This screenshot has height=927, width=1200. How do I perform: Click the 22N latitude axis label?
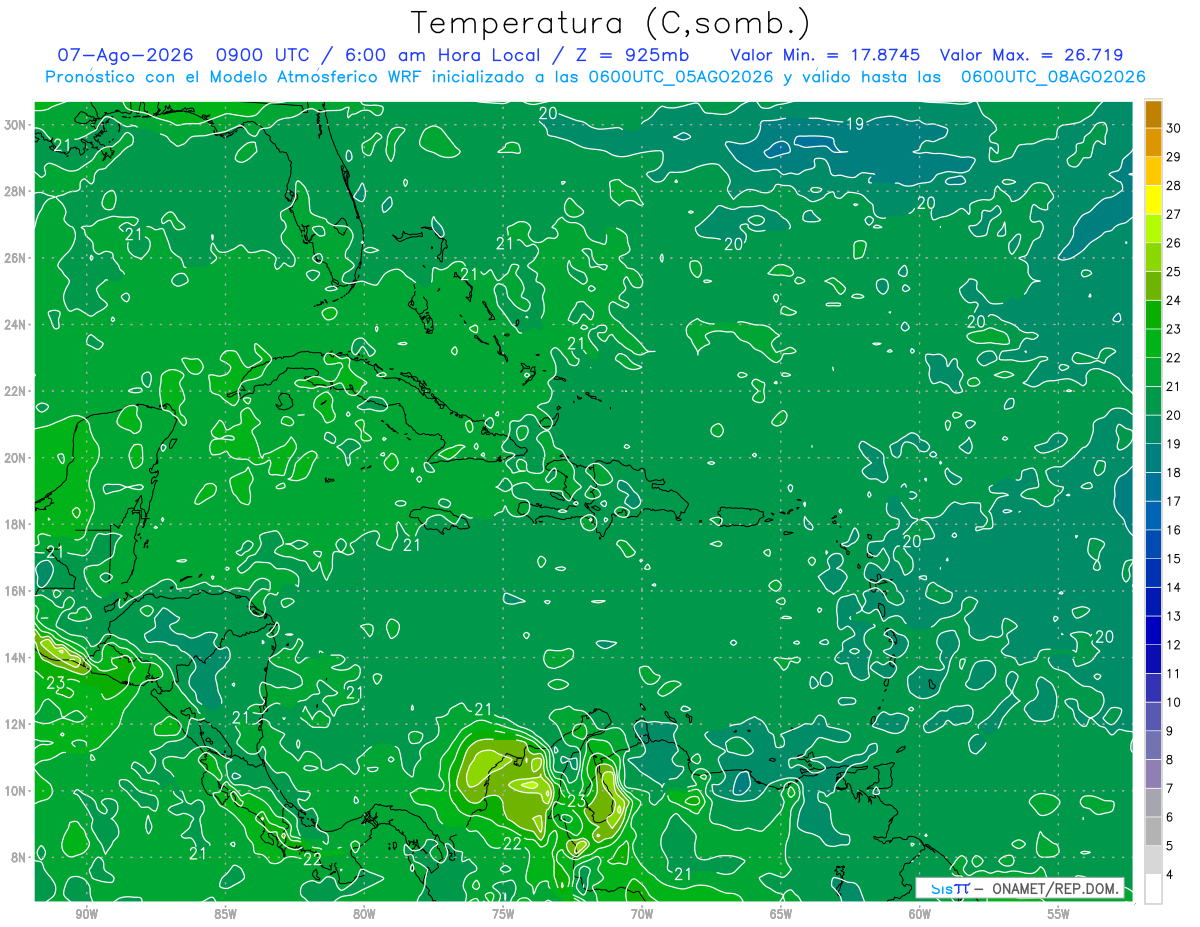[x=15, y=391]
